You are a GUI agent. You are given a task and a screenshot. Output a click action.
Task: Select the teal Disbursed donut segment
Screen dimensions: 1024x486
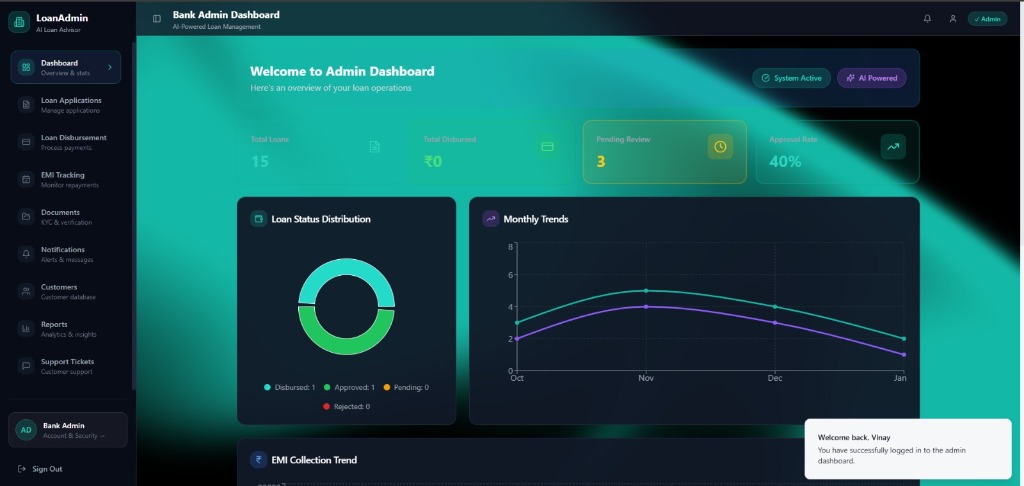(346, 267)
